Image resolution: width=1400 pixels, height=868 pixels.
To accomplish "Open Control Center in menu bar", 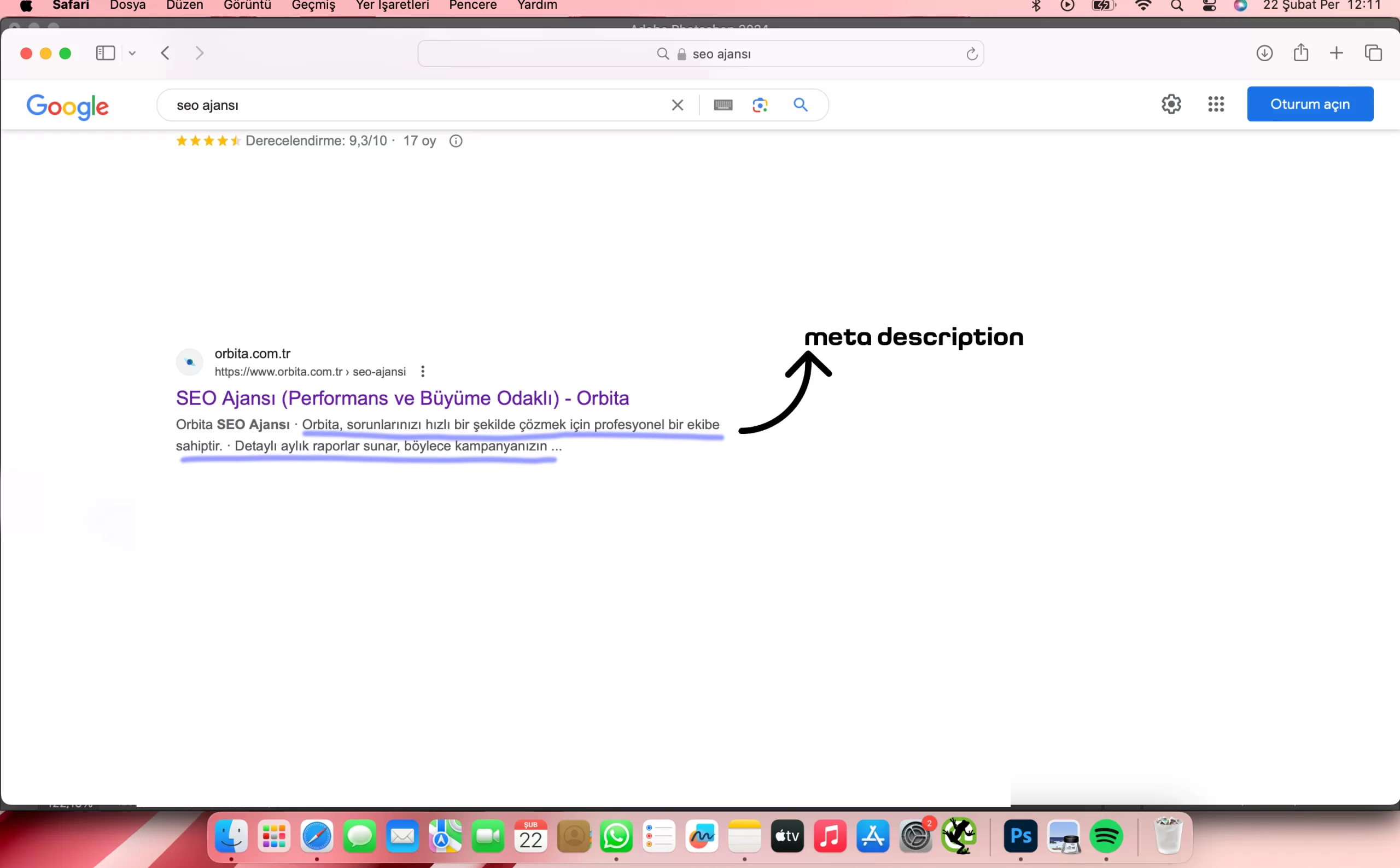I will (1209, 6).
